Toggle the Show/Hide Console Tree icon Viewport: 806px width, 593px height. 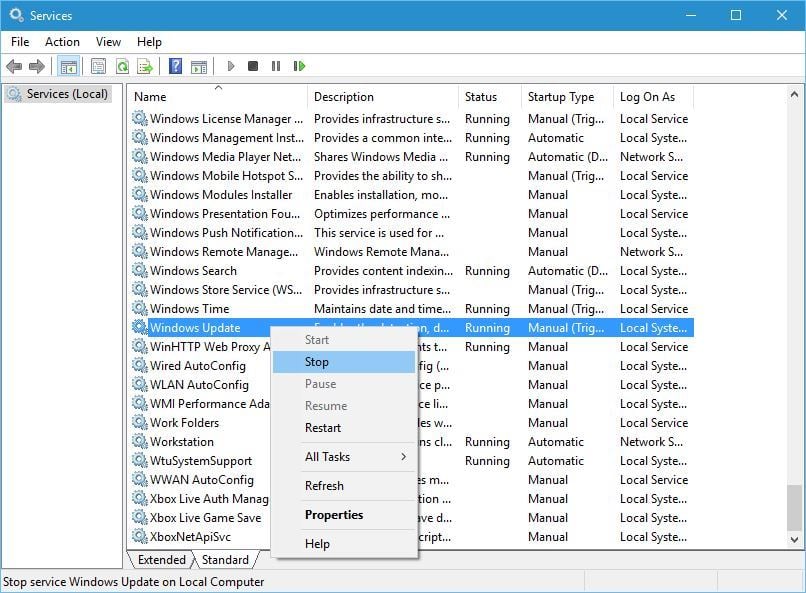point(68,66)
